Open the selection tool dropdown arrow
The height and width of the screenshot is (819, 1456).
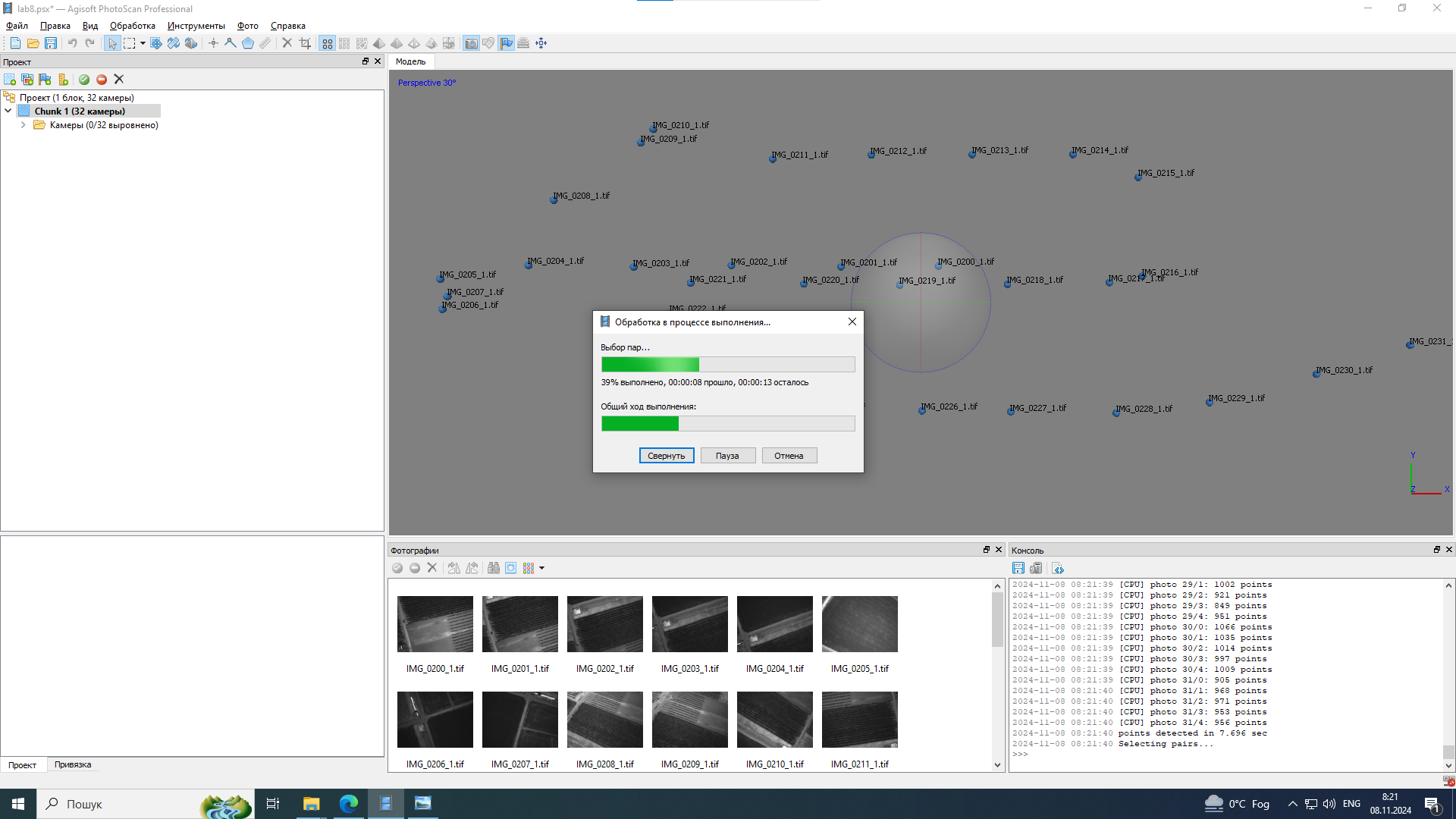coord(143,43)
